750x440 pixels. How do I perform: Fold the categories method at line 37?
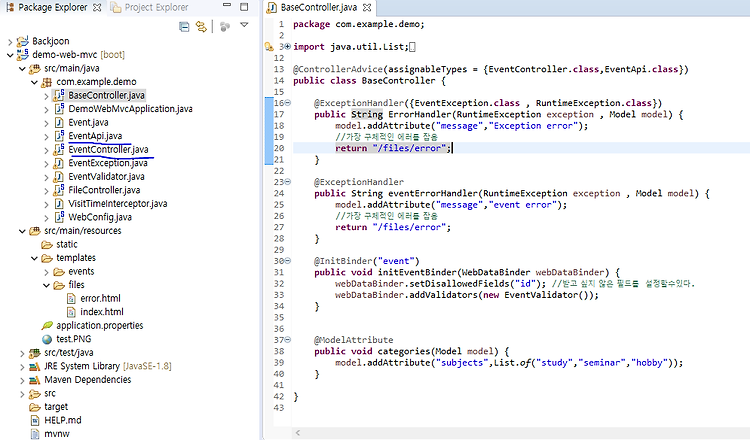288,340
